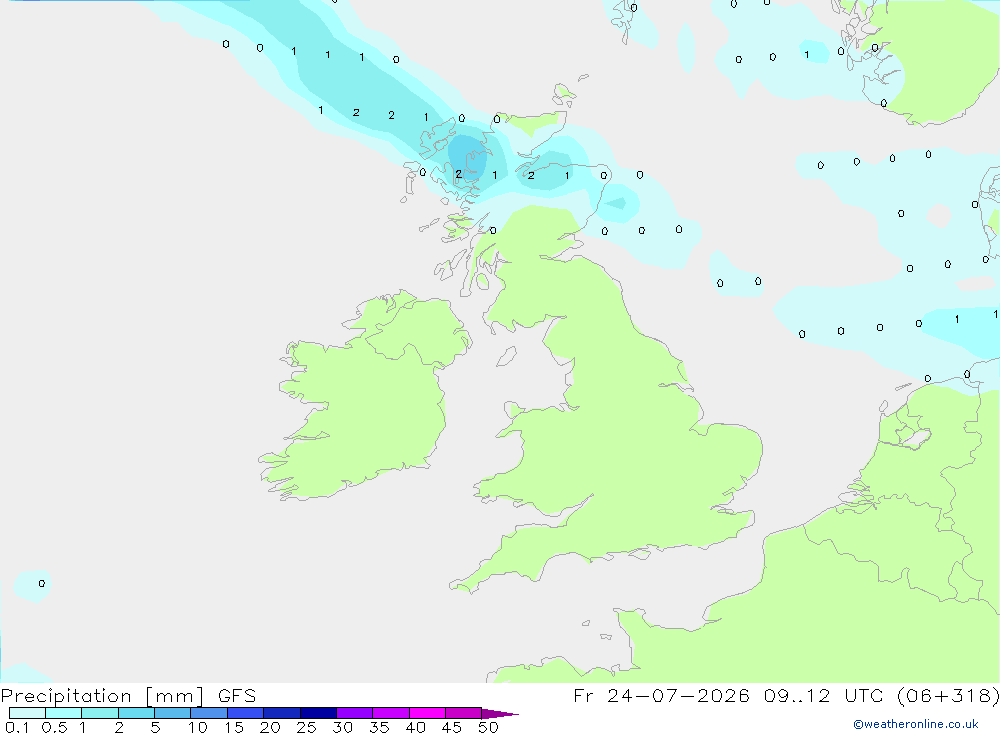Click the 15–20 mm legend color box
This screenshot has height=733, width=1000.
[x=246, y=713]
